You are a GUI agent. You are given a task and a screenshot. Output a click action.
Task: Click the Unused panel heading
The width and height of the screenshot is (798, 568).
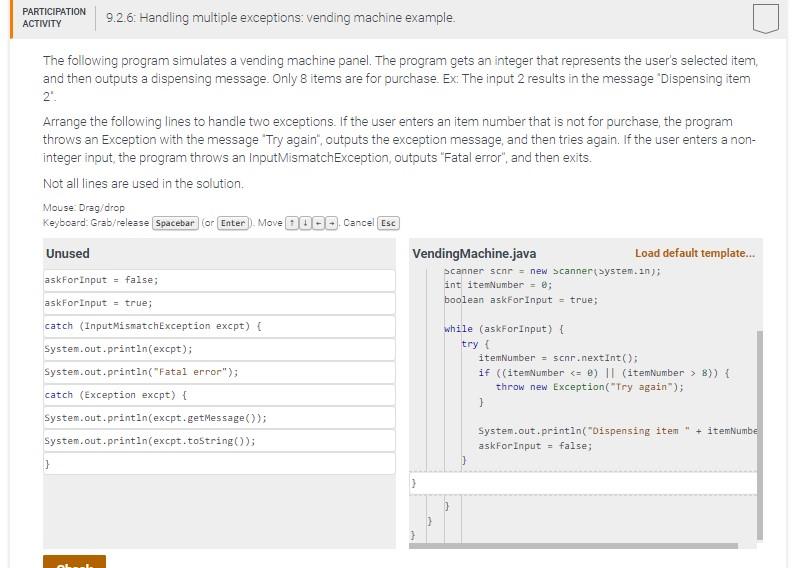tap(68, 253)
